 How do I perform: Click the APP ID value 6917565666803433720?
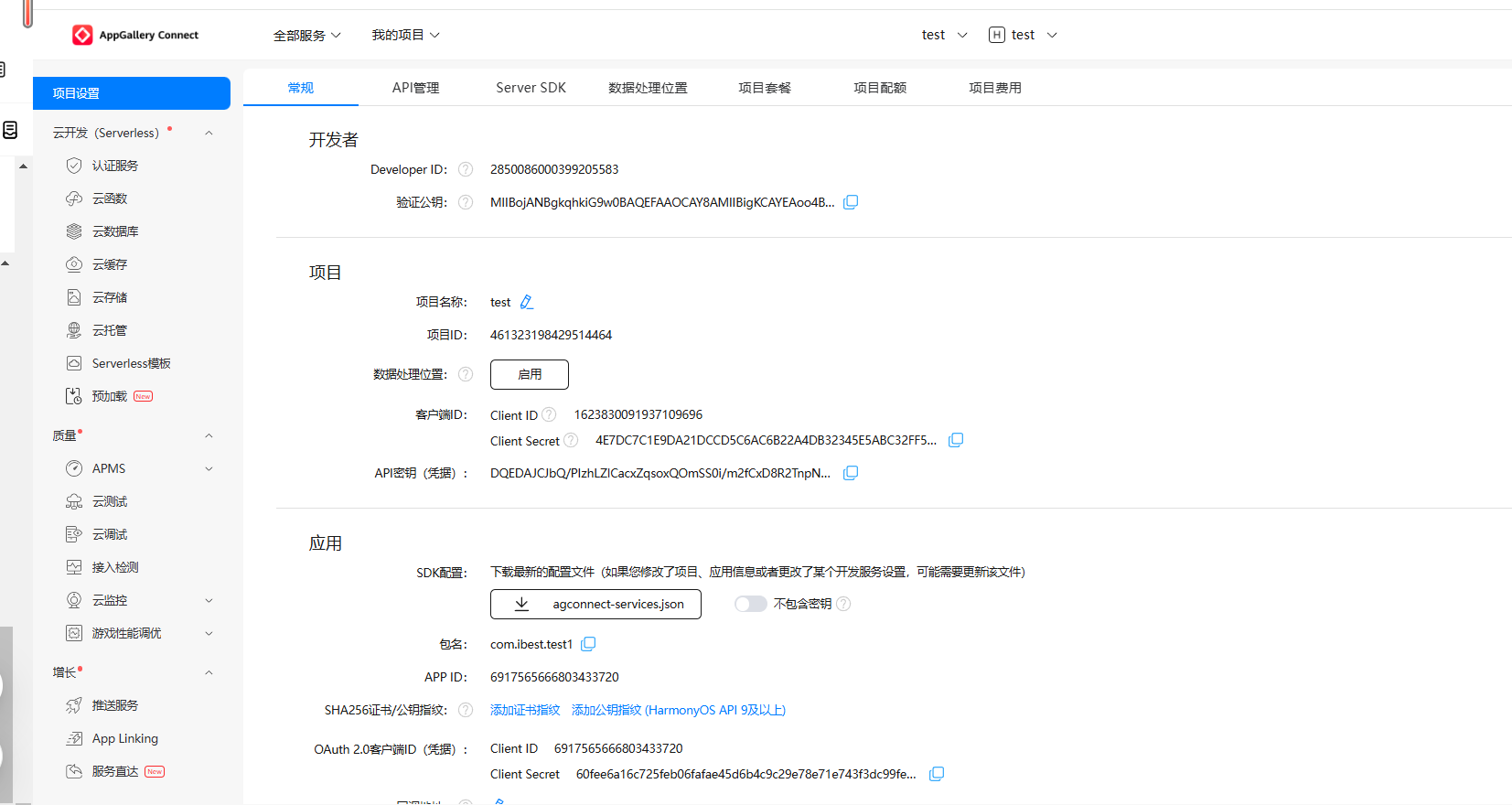[554, 677]
